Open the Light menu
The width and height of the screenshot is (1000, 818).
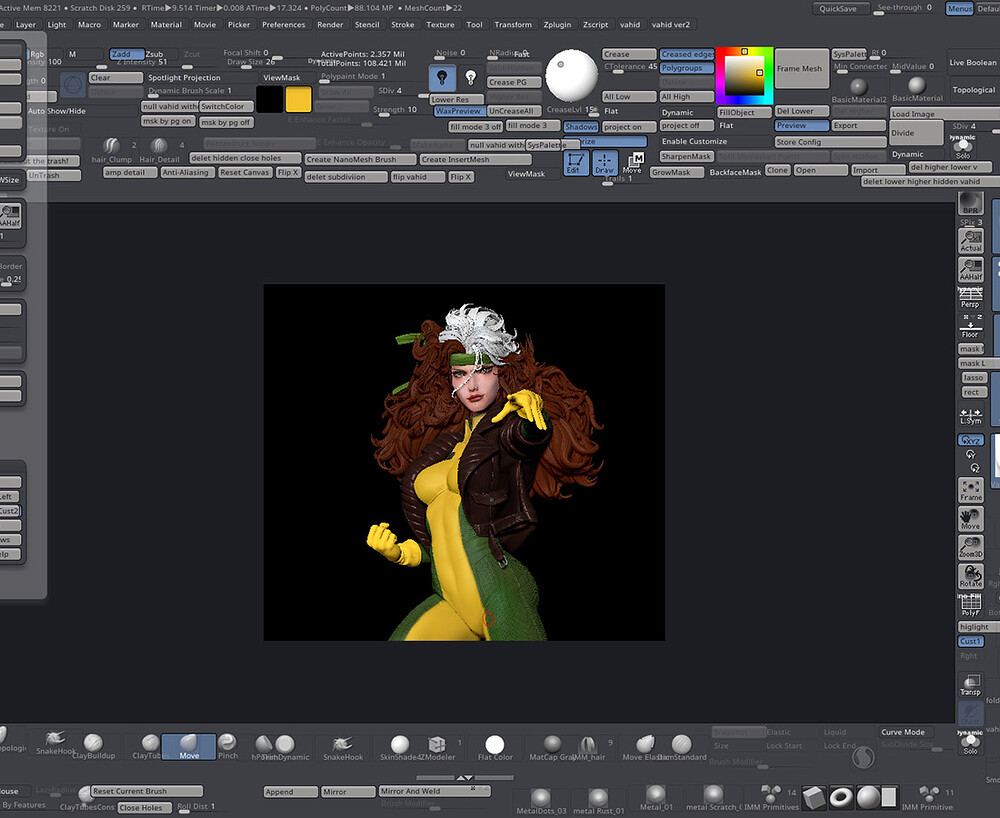pyautogui.click(x=57, y=24)
